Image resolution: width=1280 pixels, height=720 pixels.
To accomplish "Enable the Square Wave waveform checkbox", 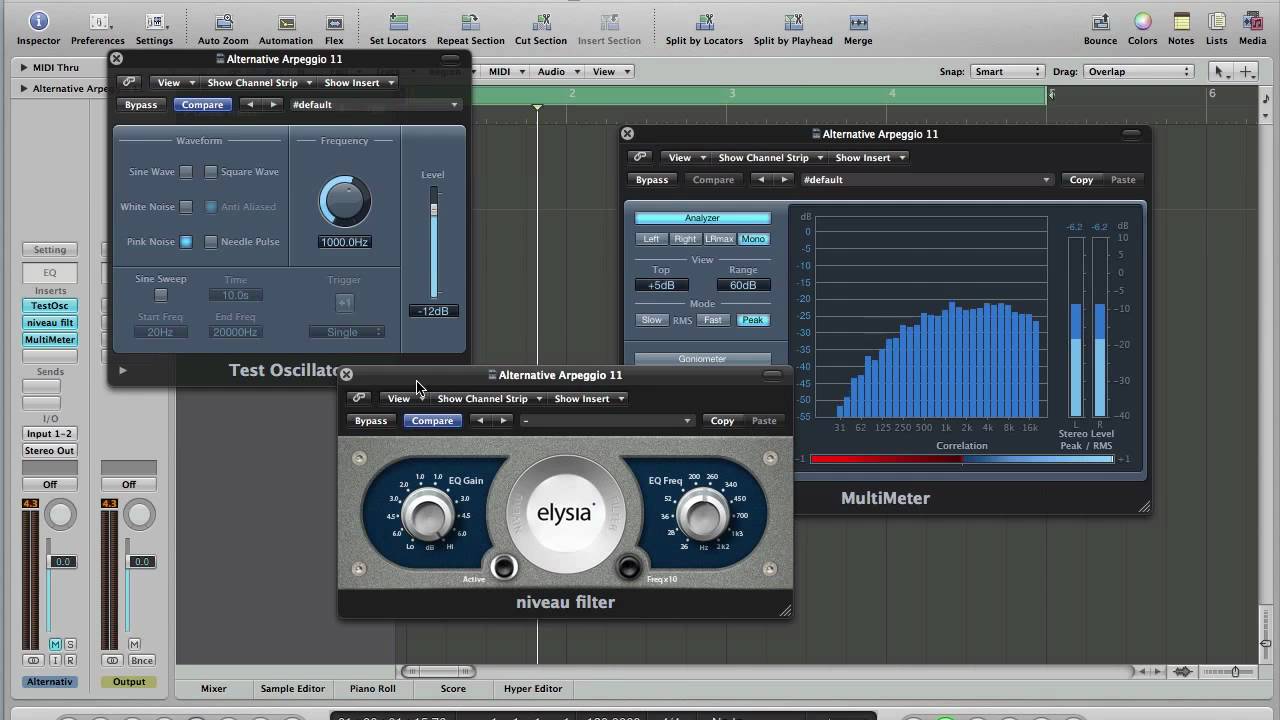I will 211,172.
